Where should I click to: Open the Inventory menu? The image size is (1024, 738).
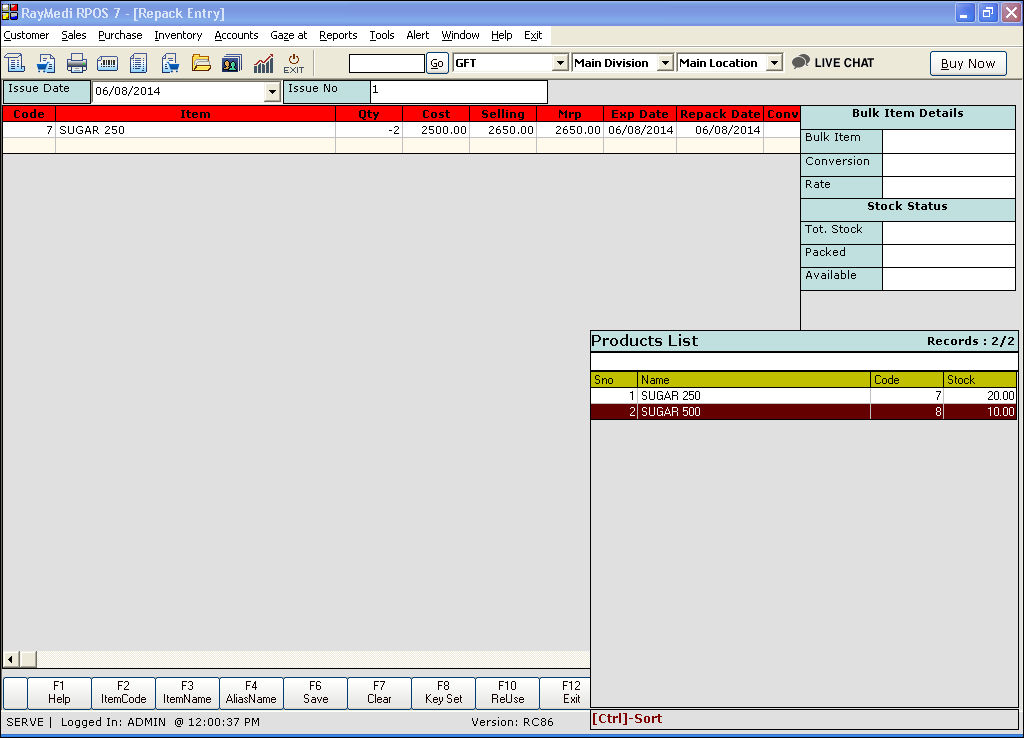pos(178,35)
